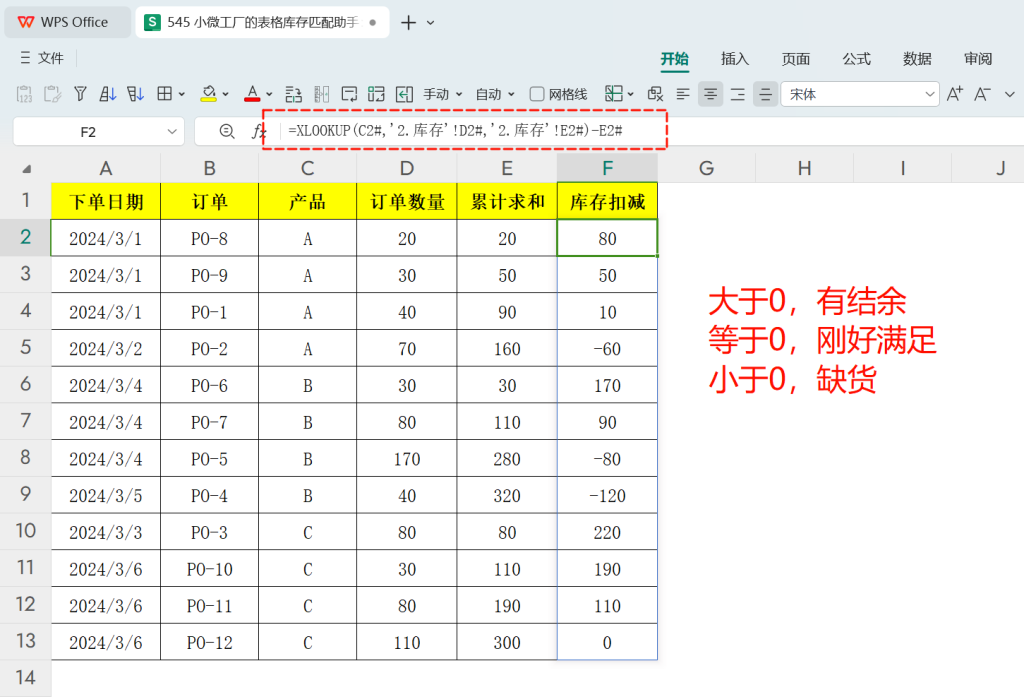
Task: Switch to the 审阅 tab
Action: click(x=978, y=59)
